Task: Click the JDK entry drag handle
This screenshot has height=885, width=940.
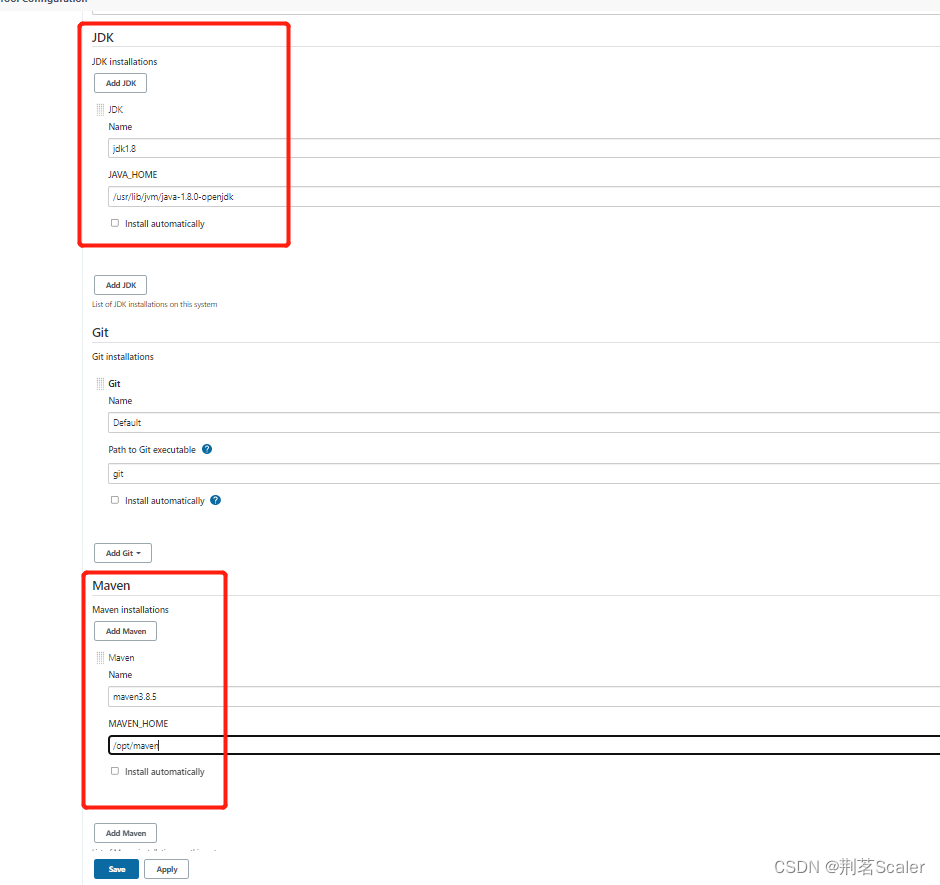Action: pos(100,110)
